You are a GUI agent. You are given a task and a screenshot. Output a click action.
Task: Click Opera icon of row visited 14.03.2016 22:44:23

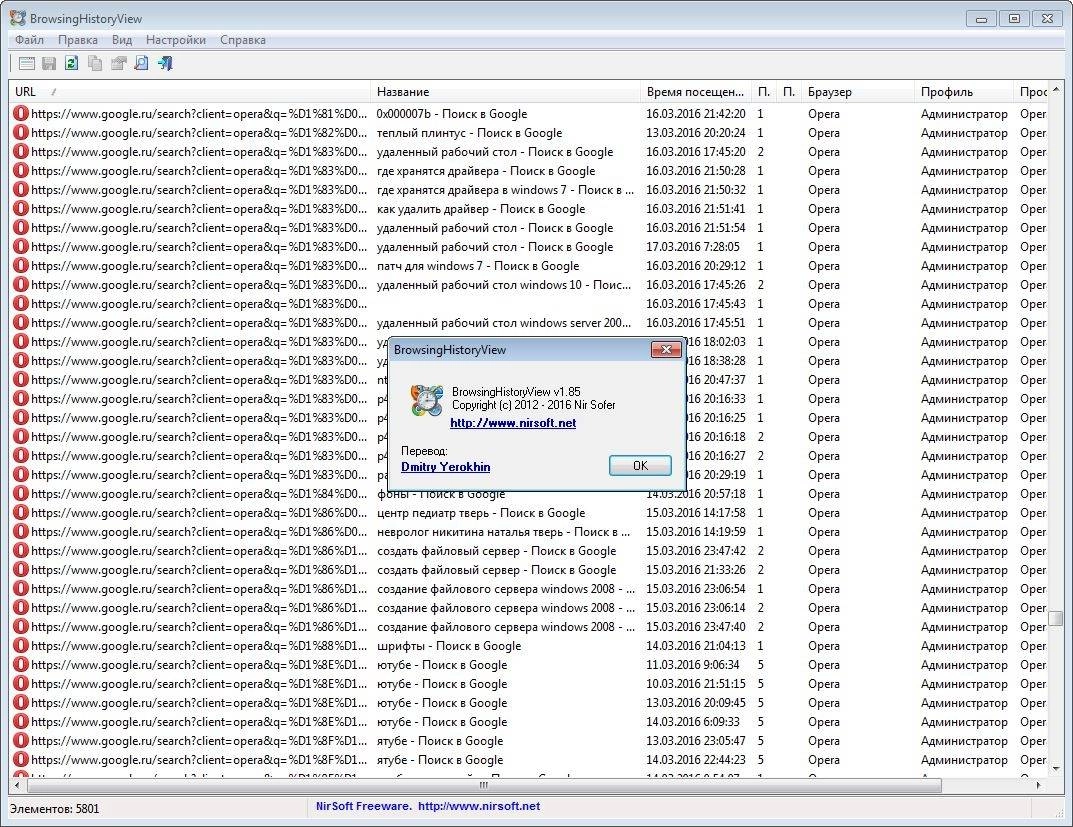(x=21, y=759)
